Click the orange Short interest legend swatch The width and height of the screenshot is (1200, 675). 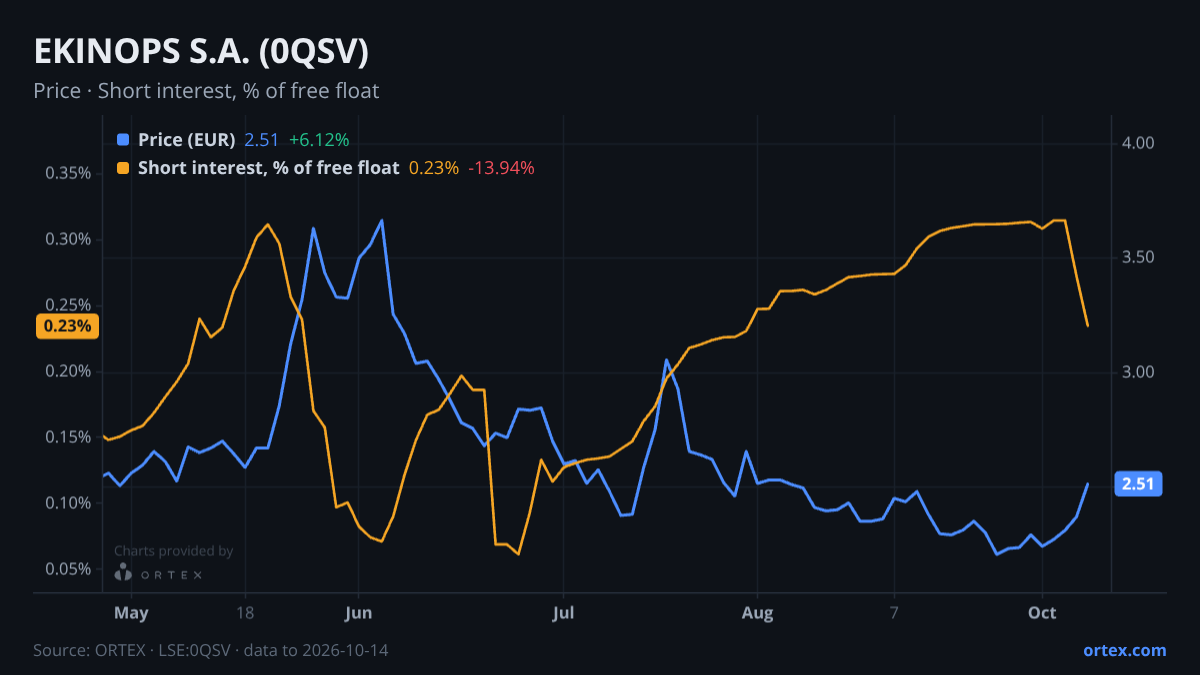[x=124, y=168]
